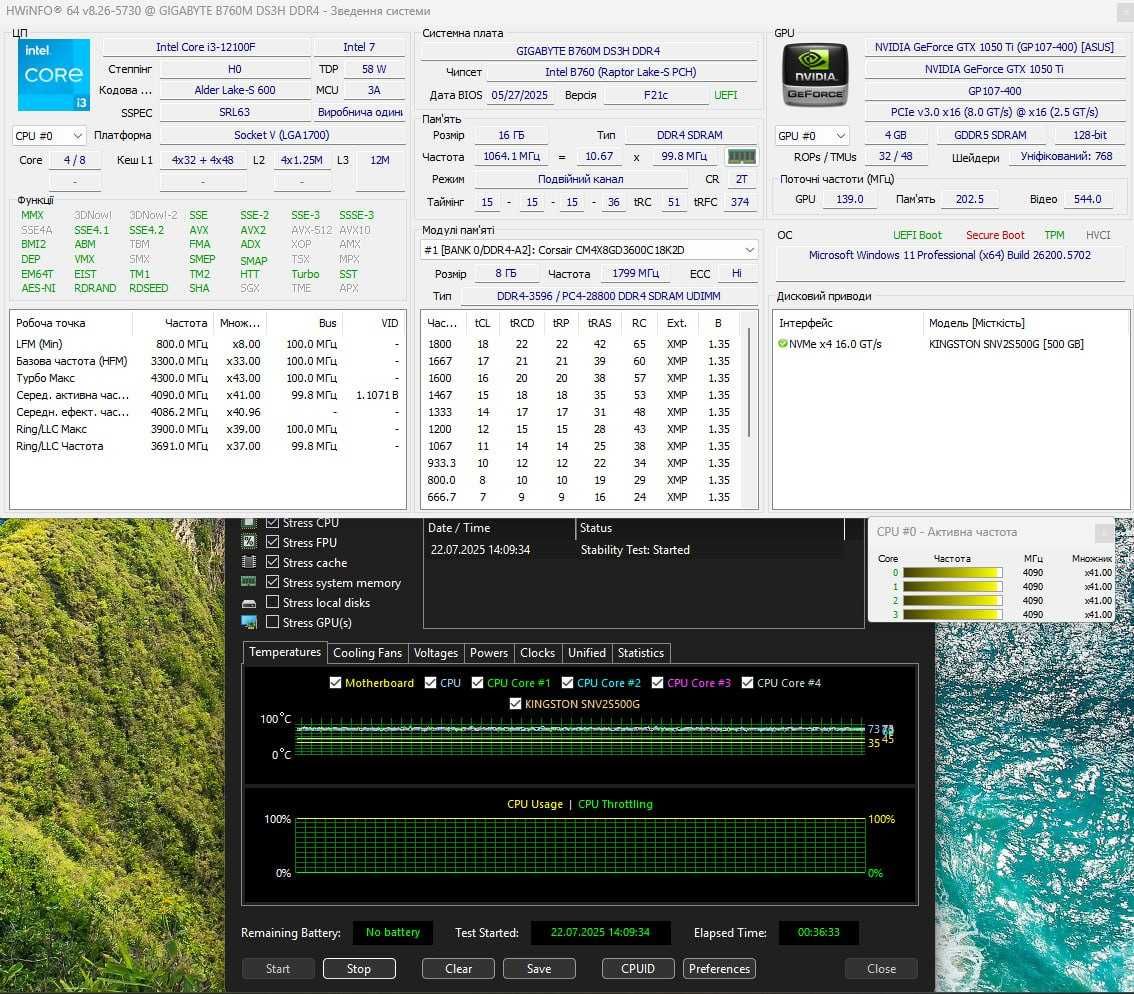Open the CPUID panel
Screen dimensions: 1134x994
[x=638, y=969]
